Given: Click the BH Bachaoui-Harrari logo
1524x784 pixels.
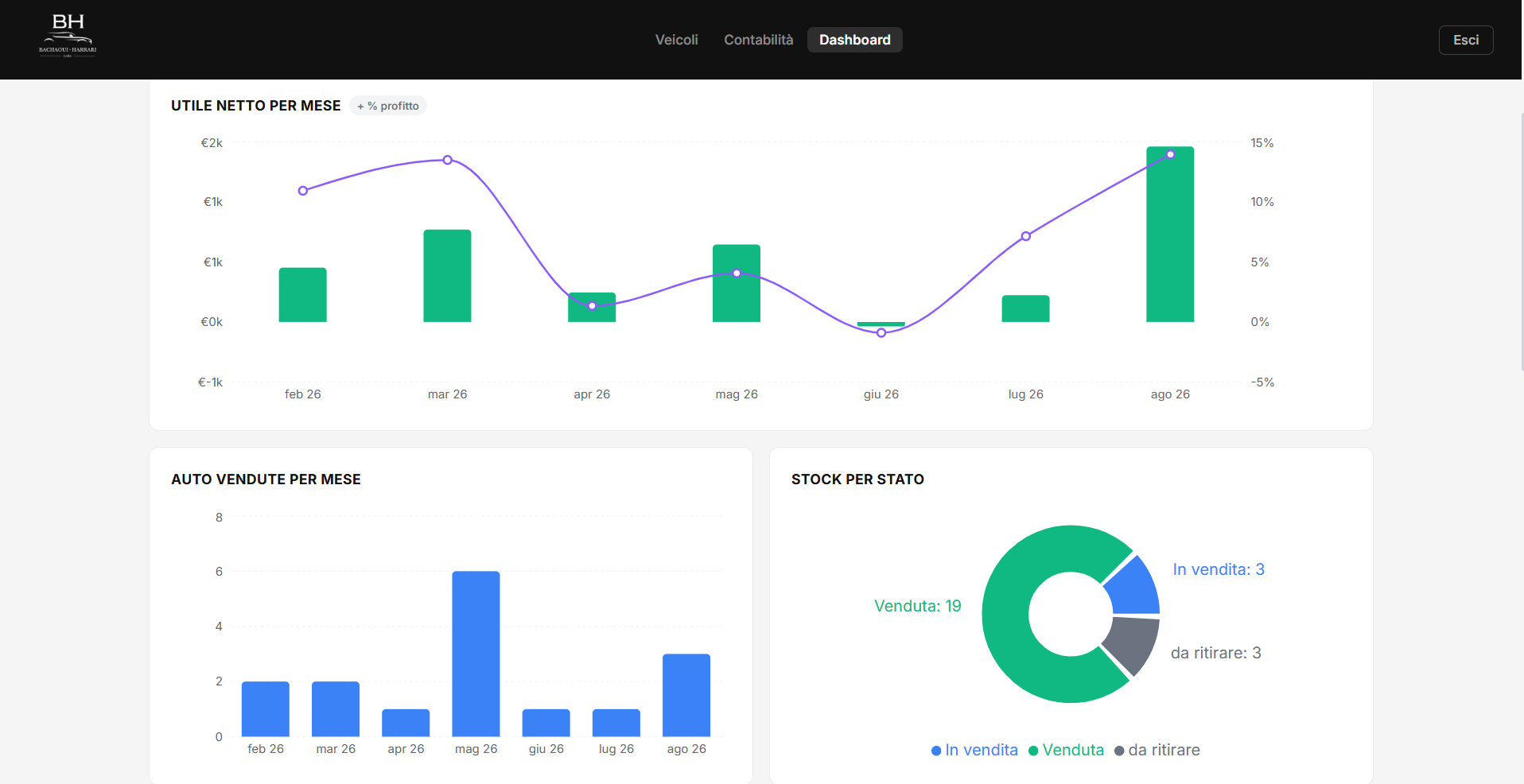Looking at the screenshot, I should pos(68,36).
